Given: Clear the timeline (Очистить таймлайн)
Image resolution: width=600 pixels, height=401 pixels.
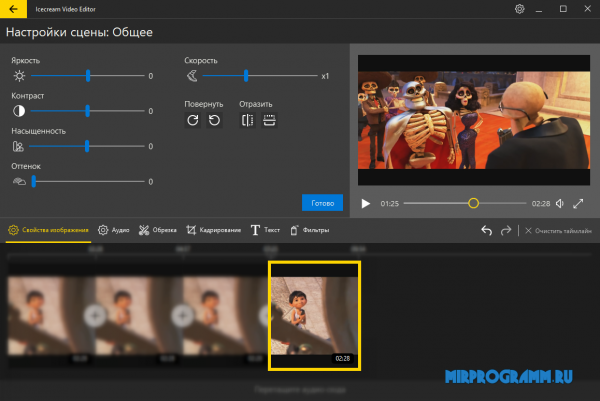Looking at the screenshot, I should pyautogui.click(x=558, y=231).
